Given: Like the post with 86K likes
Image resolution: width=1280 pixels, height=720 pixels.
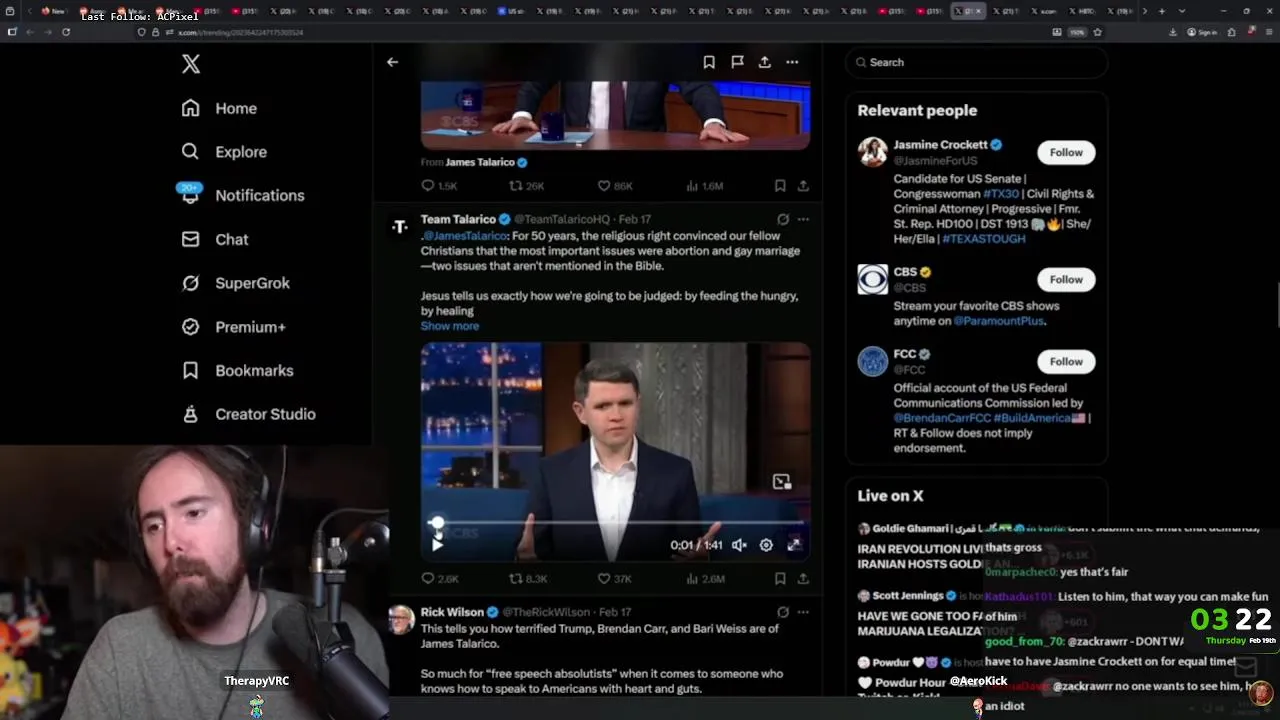Looking at the screenshot, I should point(614,186).
